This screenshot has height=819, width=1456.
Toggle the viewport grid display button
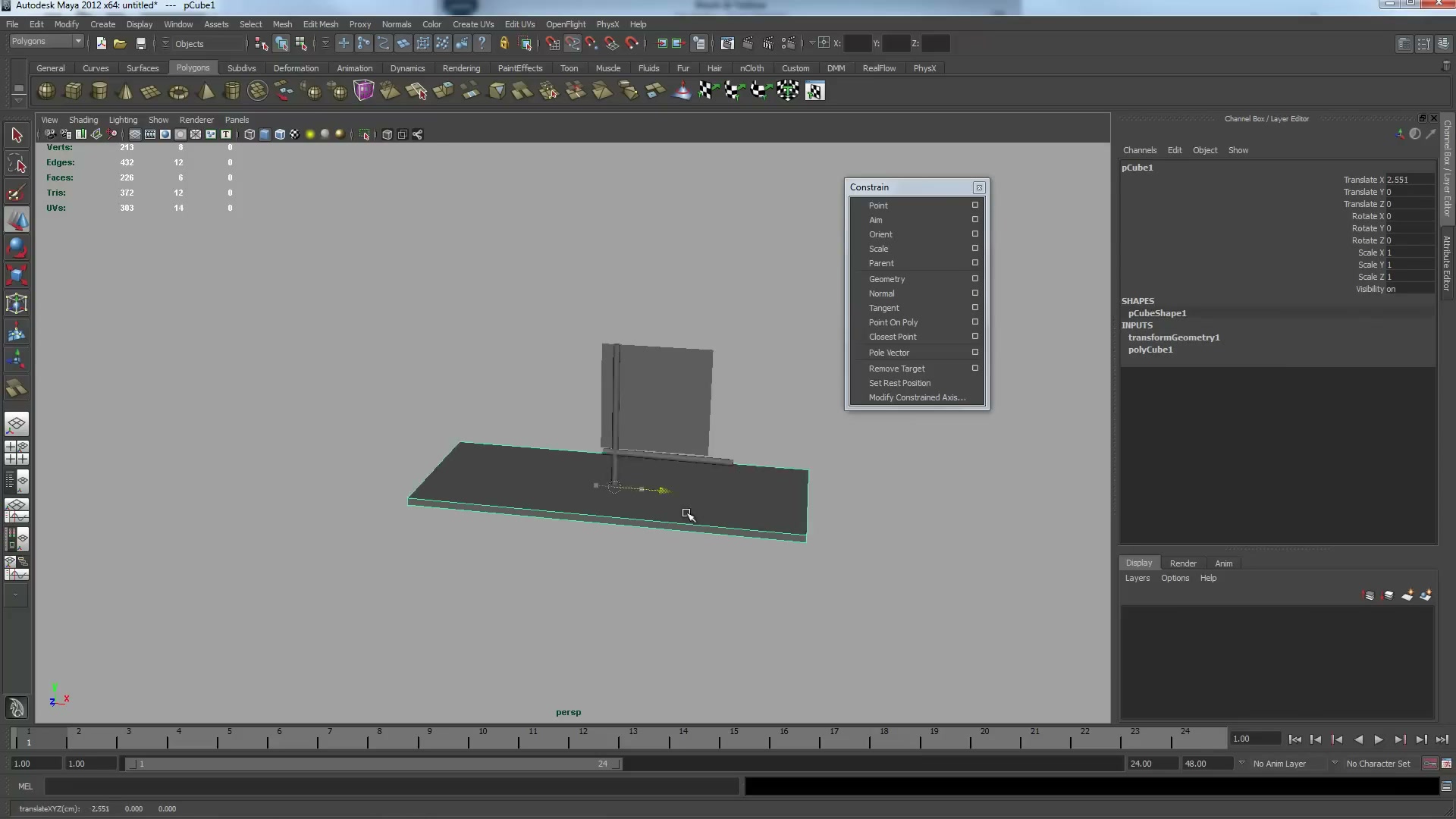(135, 134)
